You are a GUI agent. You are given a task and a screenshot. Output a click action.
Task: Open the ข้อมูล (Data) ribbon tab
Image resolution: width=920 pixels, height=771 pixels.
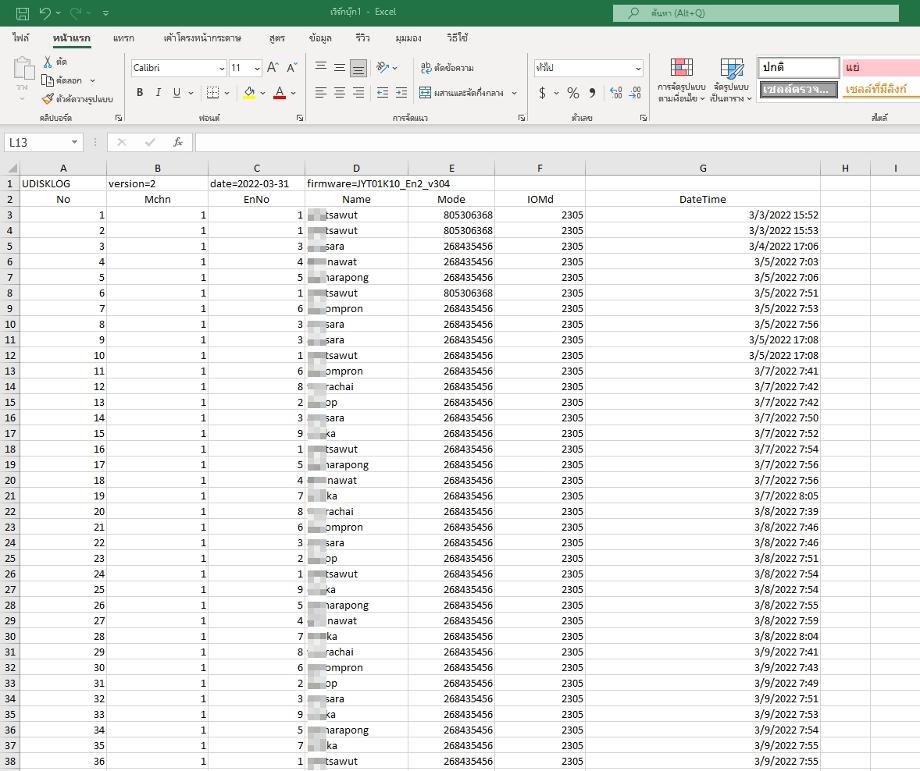click(x=320, y=38)
